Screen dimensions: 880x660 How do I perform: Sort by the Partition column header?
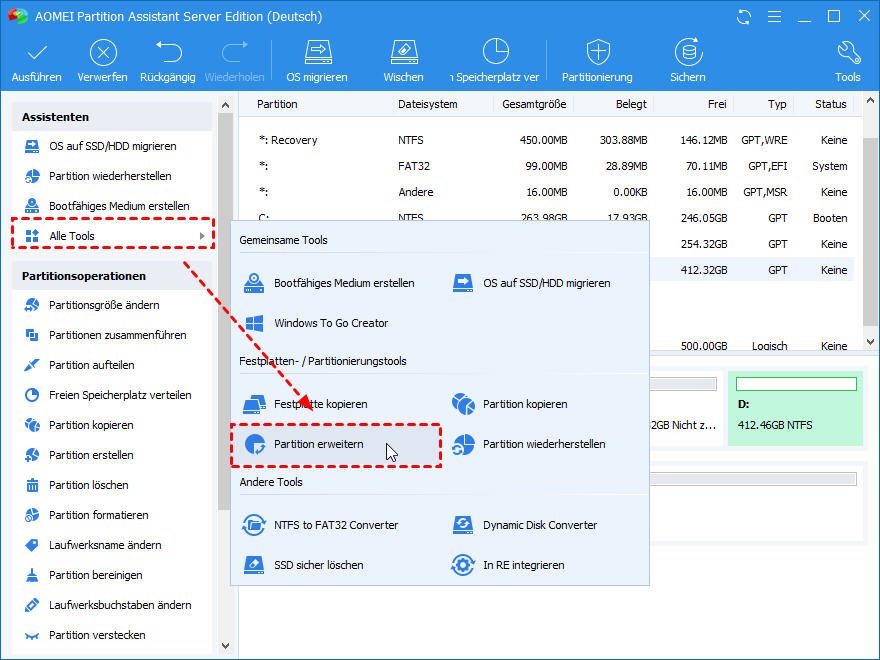277,104
